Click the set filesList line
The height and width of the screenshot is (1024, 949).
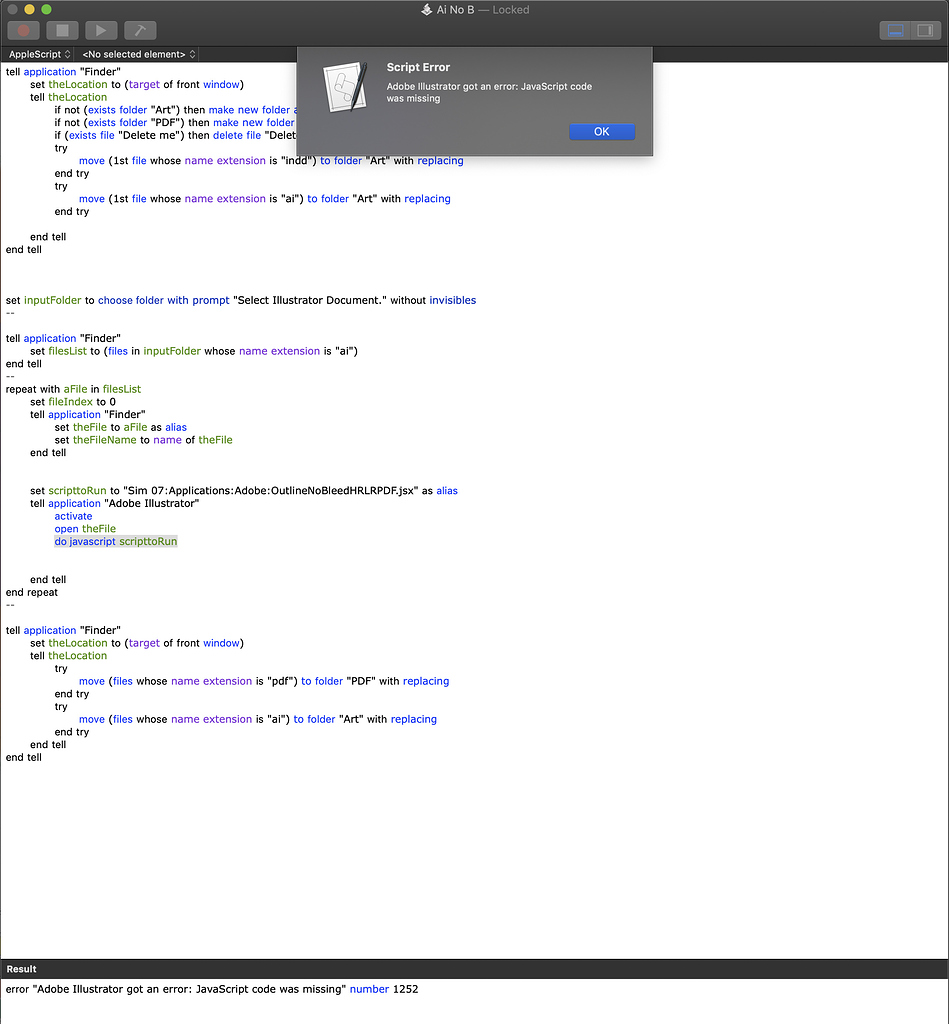194,351
